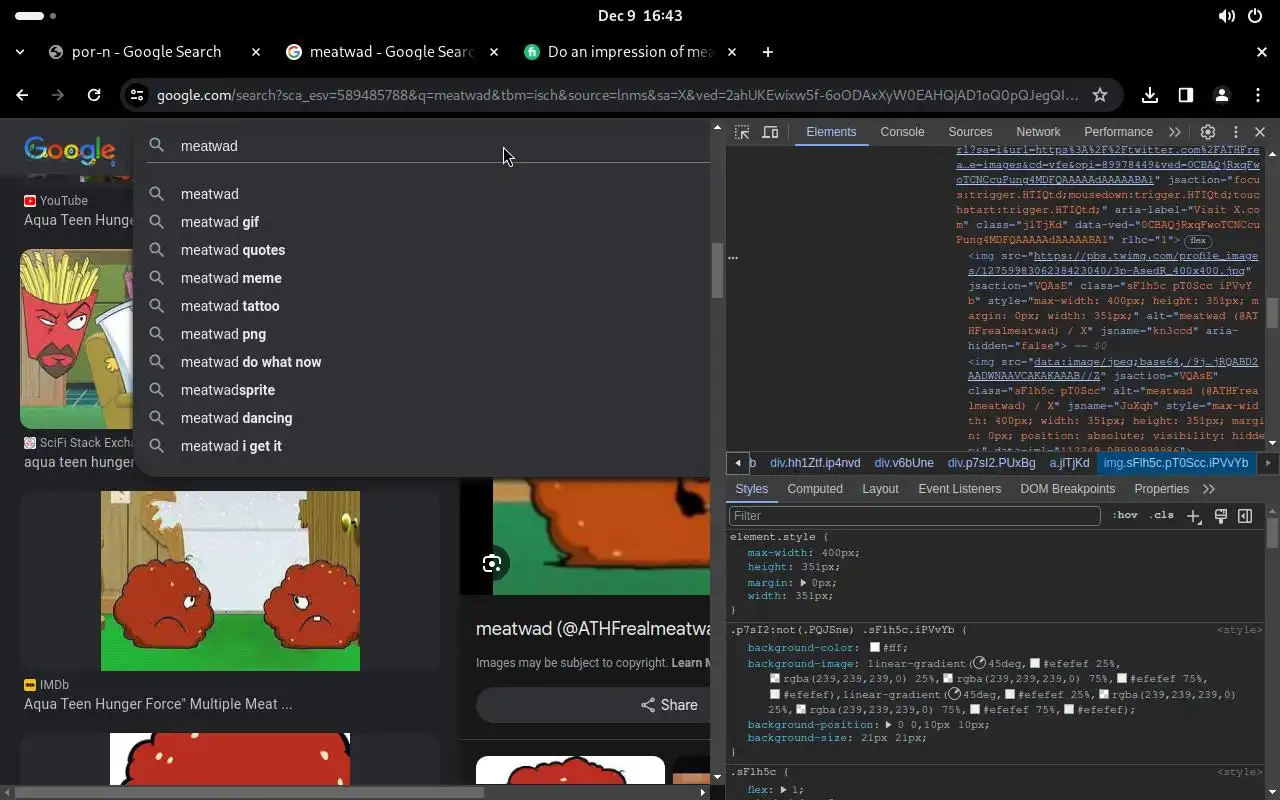Open DevTools settings gear
This screenshot has width=1280, height=800.
(1208, 132)
